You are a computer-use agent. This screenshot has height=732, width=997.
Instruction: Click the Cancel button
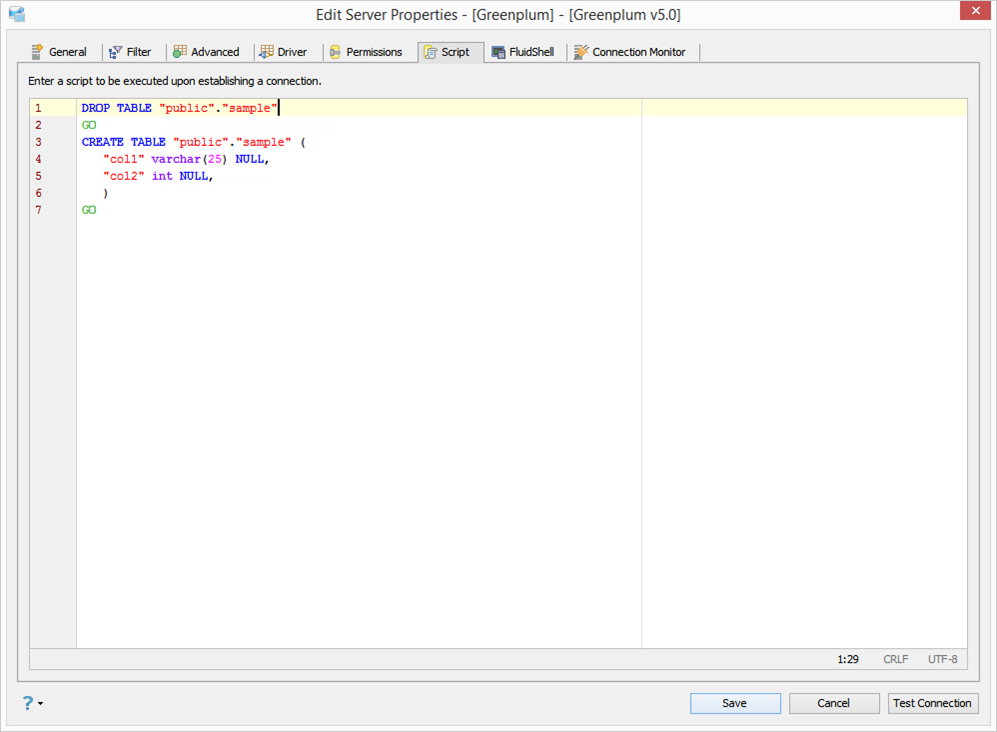(x=833, y=703)
